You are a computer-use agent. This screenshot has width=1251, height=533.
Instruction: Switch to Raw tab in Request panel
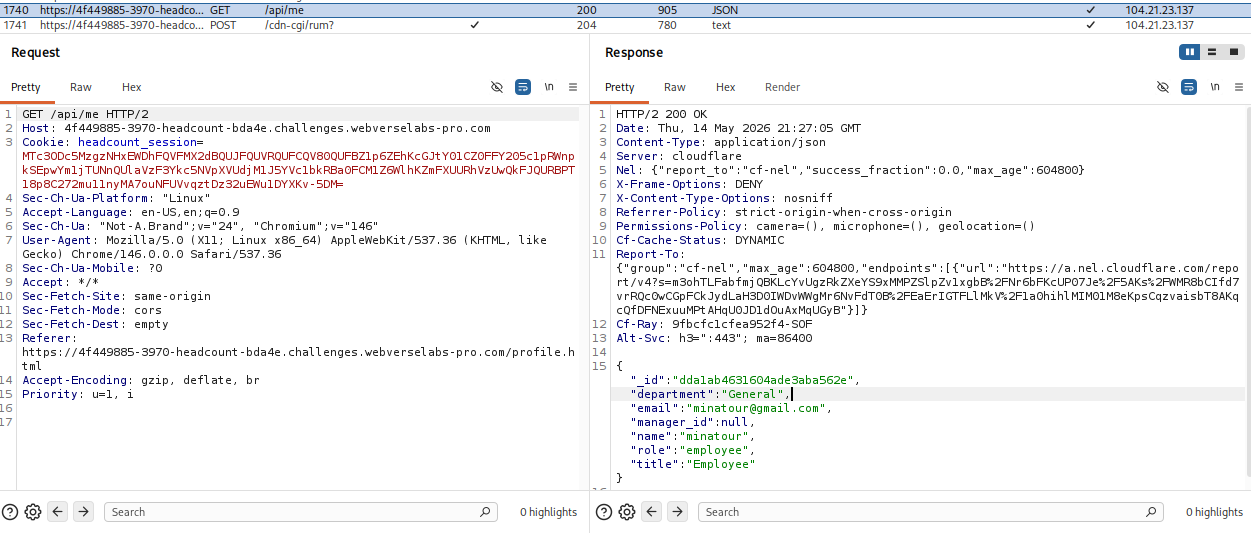pos(81,87)
